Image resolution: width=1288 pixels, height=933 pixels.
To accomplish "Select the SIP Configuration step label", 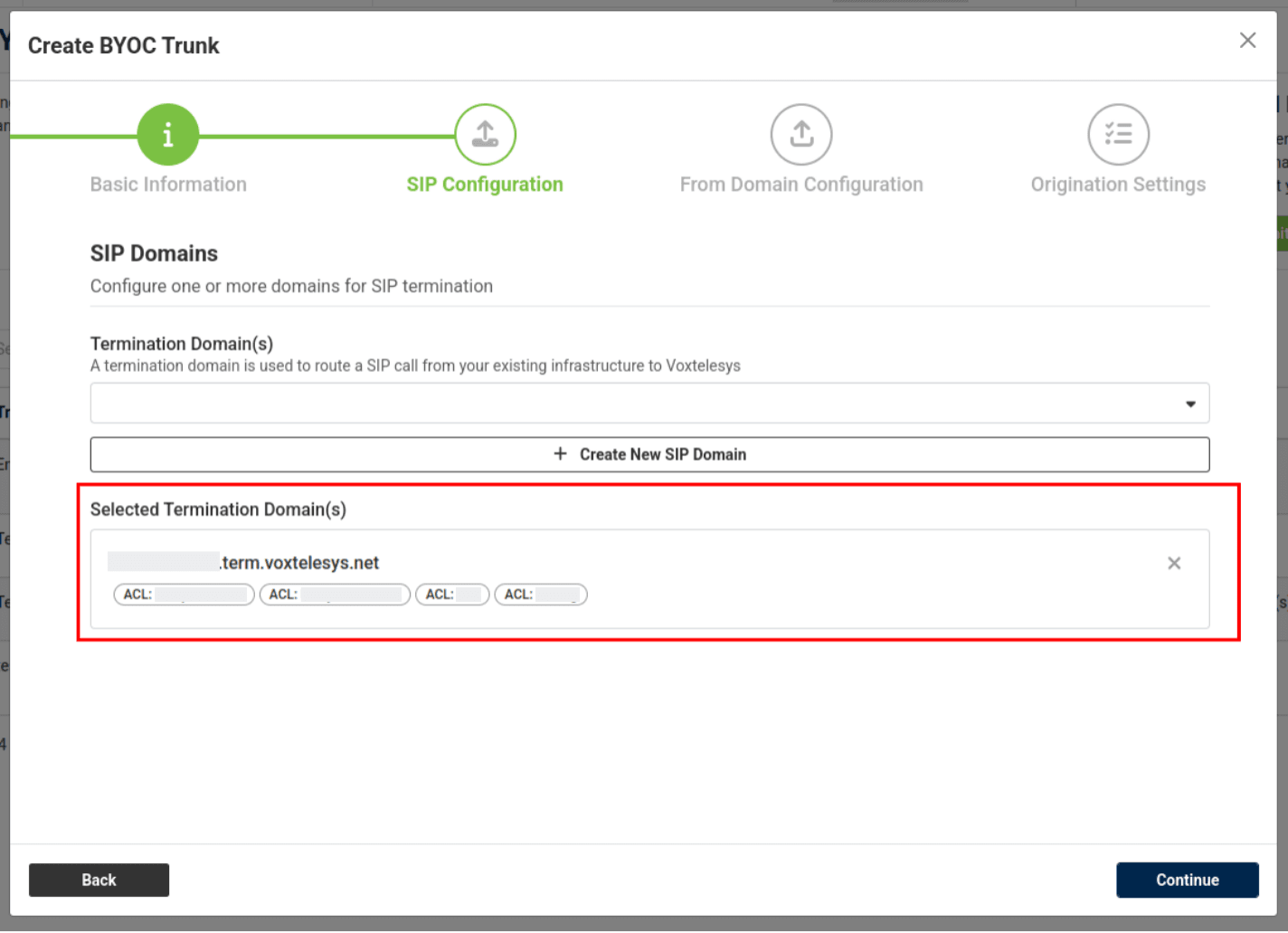I will [485, 185].
